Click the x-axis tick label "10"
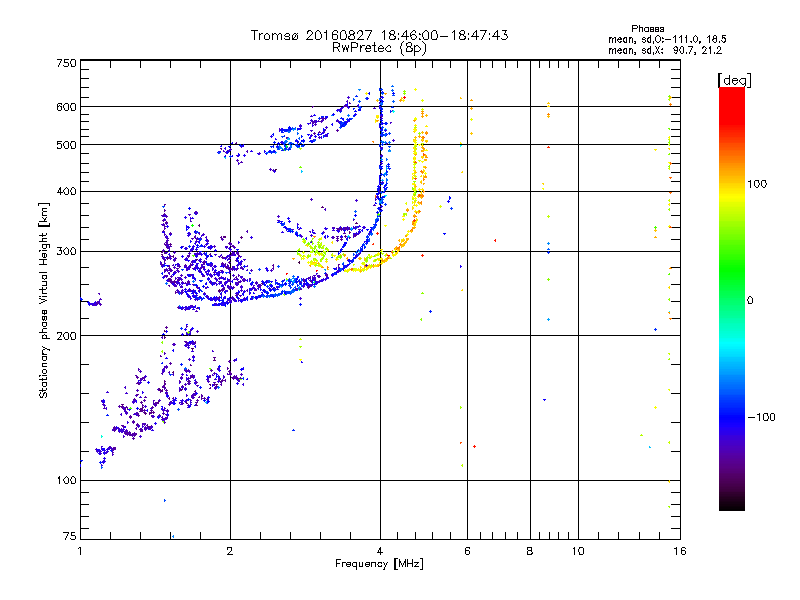 pyautogui.click(x=578, y=551)
